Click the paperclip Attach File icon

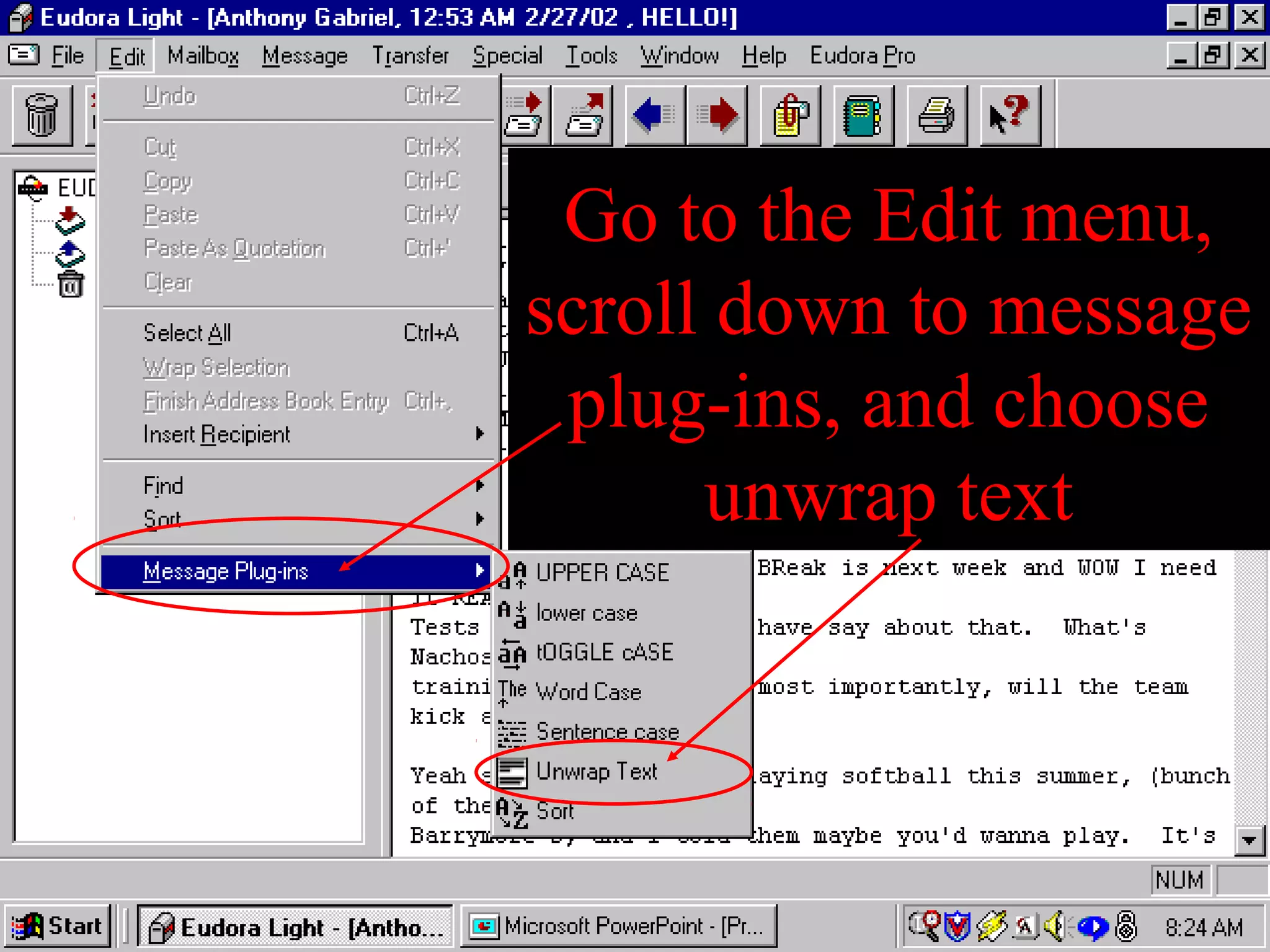coord(791,115)
